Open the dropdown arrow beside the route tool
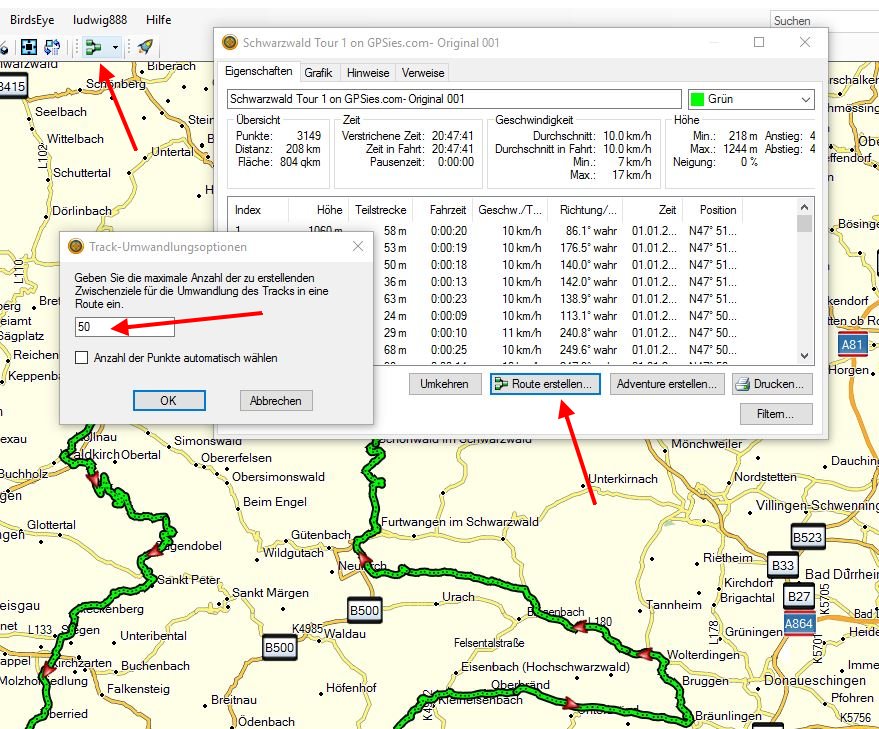Screen dimensions: 879x729 [x=116, y=47]
